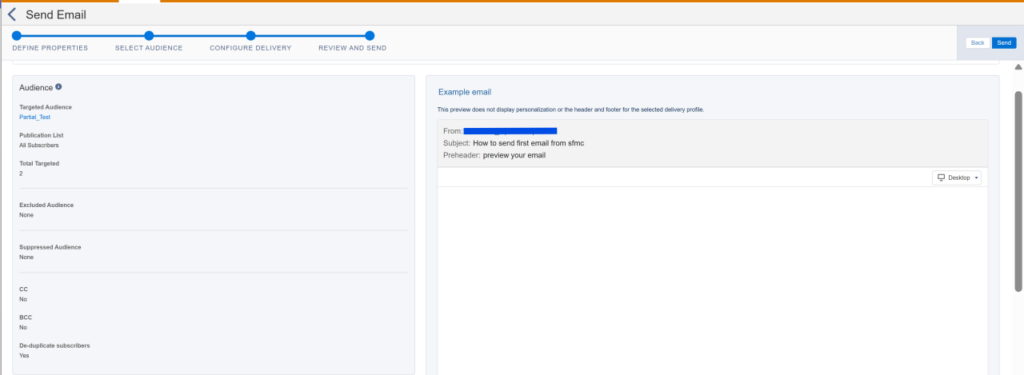Click the preheader text 'preview your email'

(514, 155)
